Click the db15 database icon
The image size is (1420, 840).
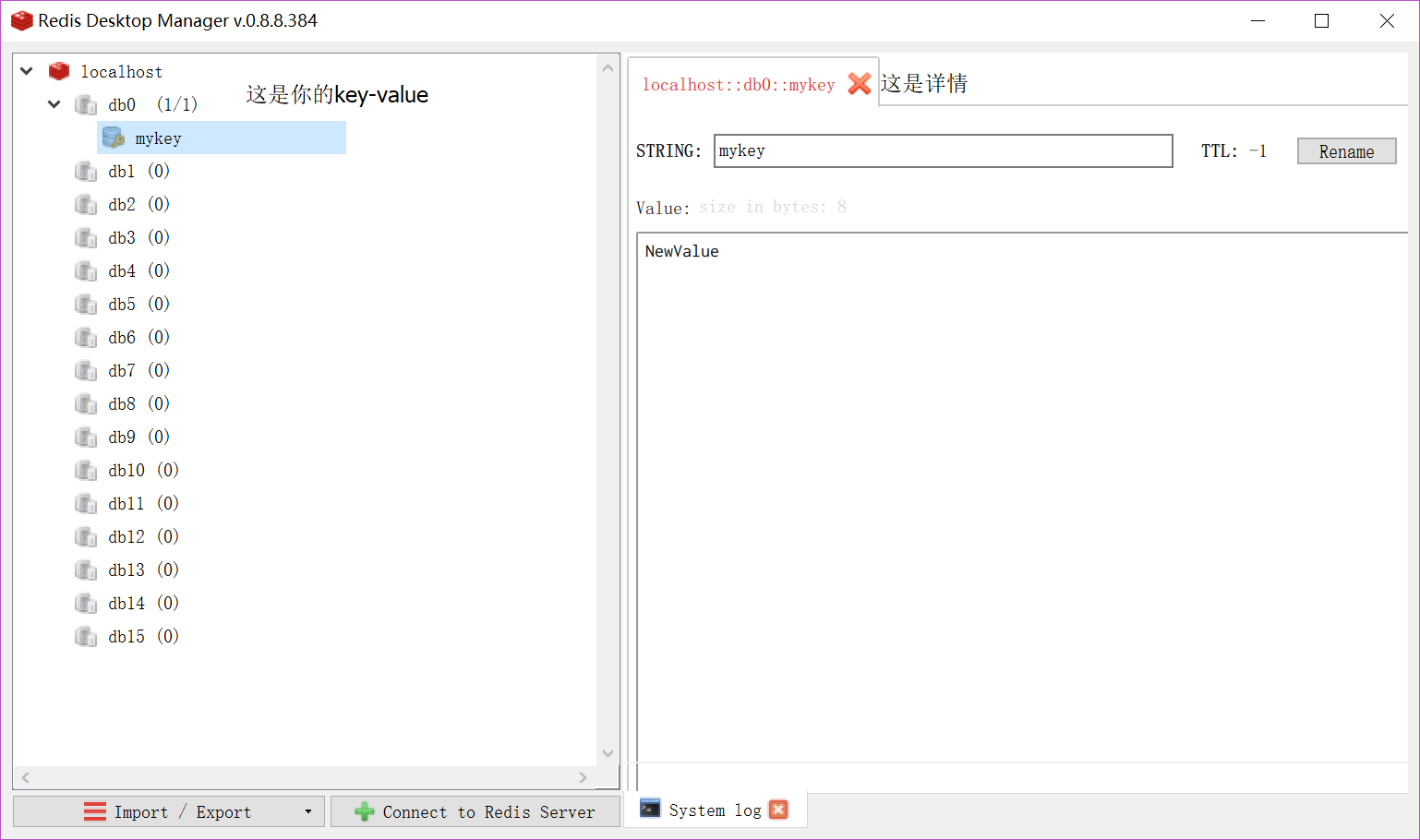[86, 636]
